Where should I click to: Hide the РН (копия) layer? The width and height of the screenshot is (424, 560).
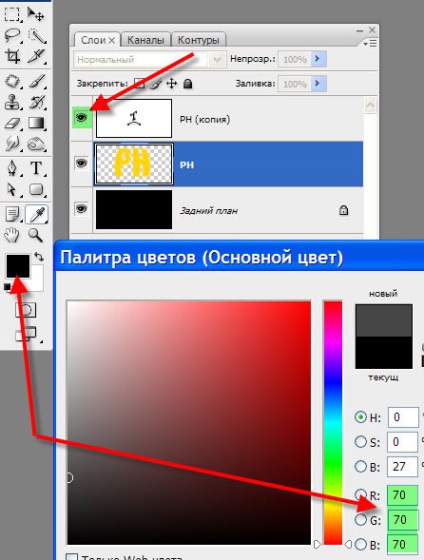point(81,117)
